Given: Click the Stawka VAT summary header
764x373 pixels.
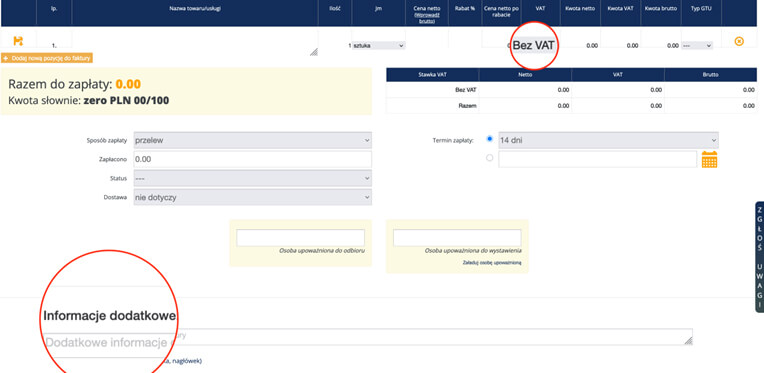Looking at the screenshot, I should (432, 75).
